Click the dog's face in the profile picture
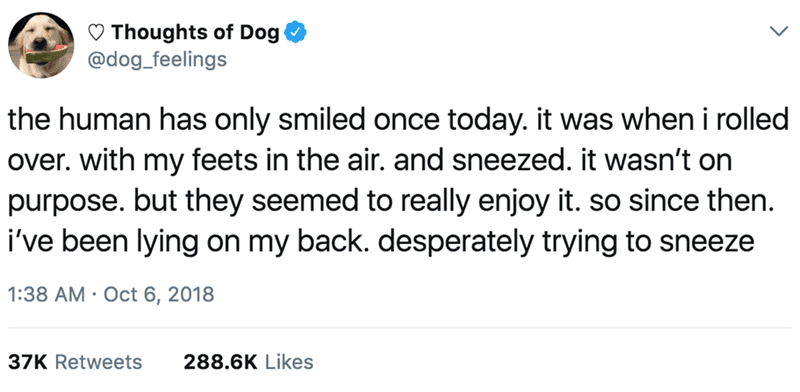This screenshot has width=800, height=392. (43, 38)
